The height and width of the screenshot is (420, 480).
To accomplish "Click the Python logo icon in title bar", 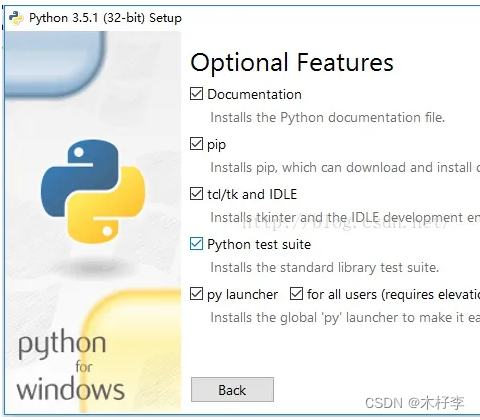I will click(x=16, y=18).
